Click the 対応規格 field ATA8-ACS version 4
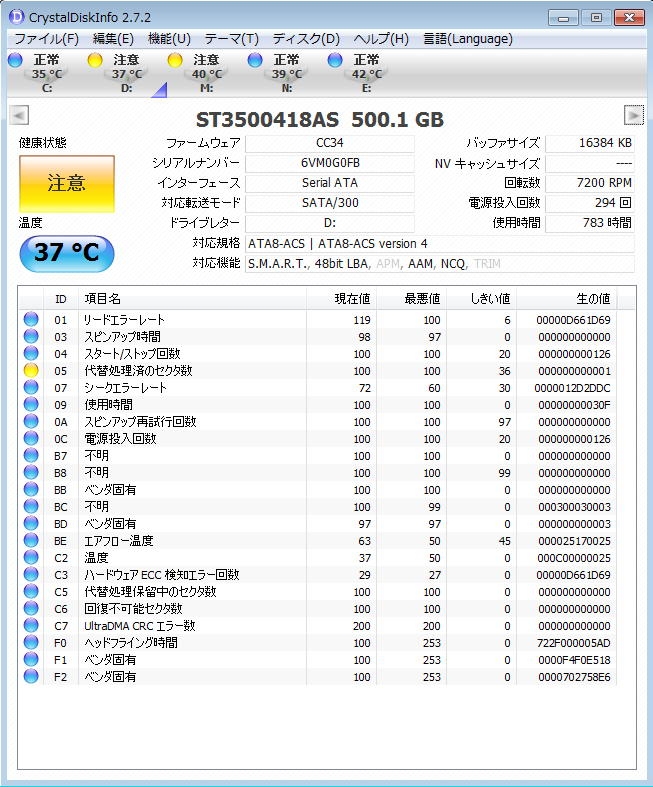Image resolution: width=653 pixels, height=787 pixels. pos(439,244)
